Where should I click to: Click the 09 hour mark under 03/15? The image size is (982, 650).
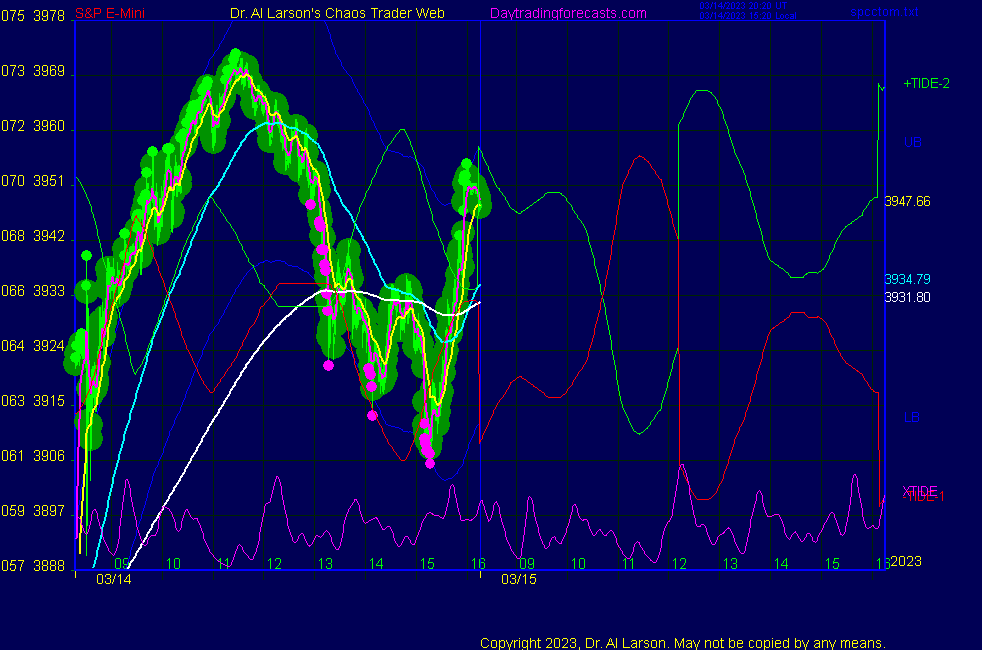click(x=527, y=564)
